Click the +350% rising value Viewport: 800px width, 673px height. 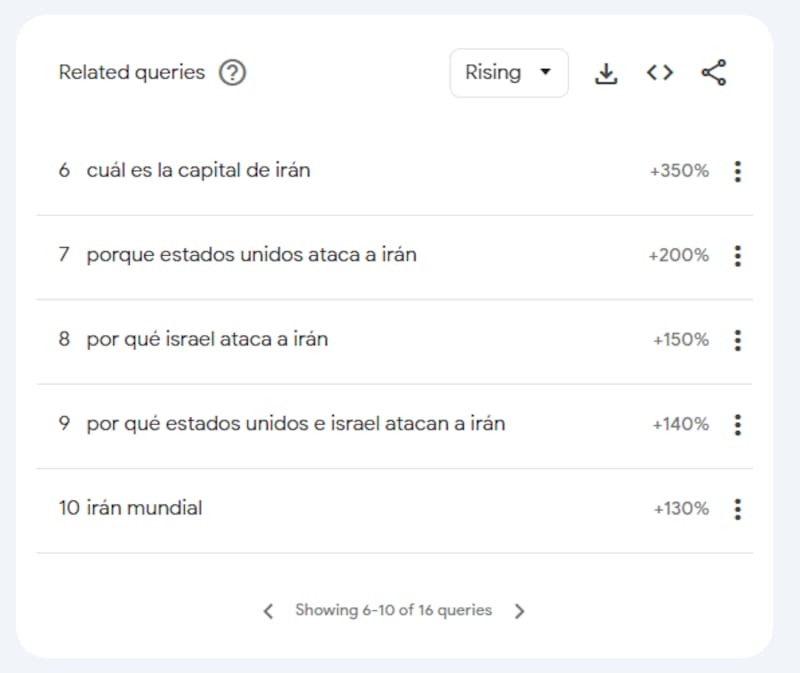tap(679, 171)
